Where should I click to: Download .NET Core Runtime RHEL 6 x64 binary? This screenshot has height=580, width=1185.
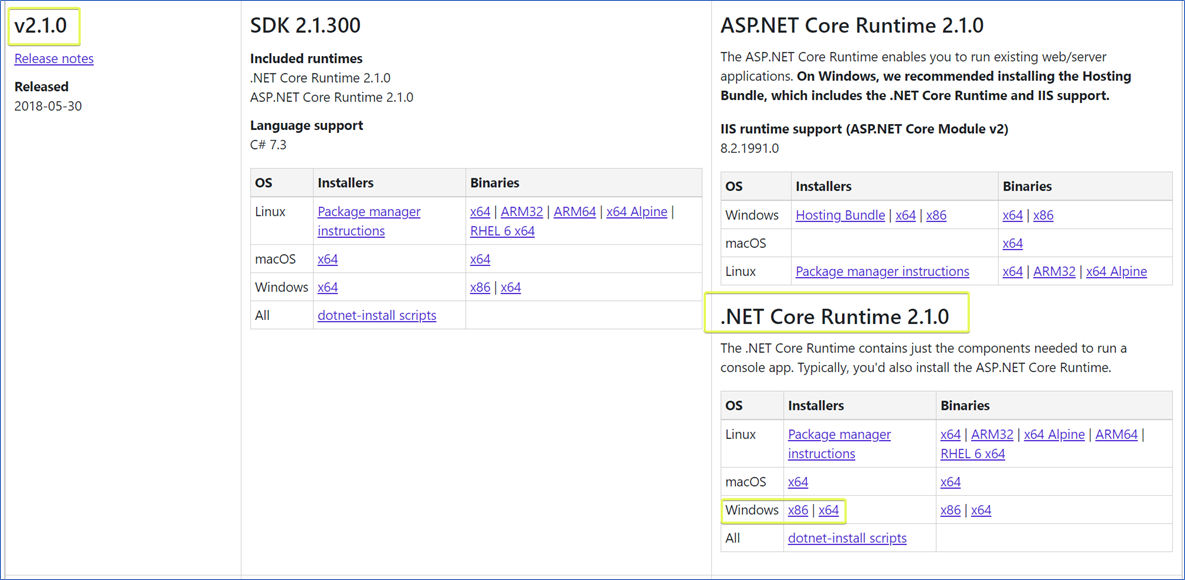pyautogui.click(x=973, y=454)
